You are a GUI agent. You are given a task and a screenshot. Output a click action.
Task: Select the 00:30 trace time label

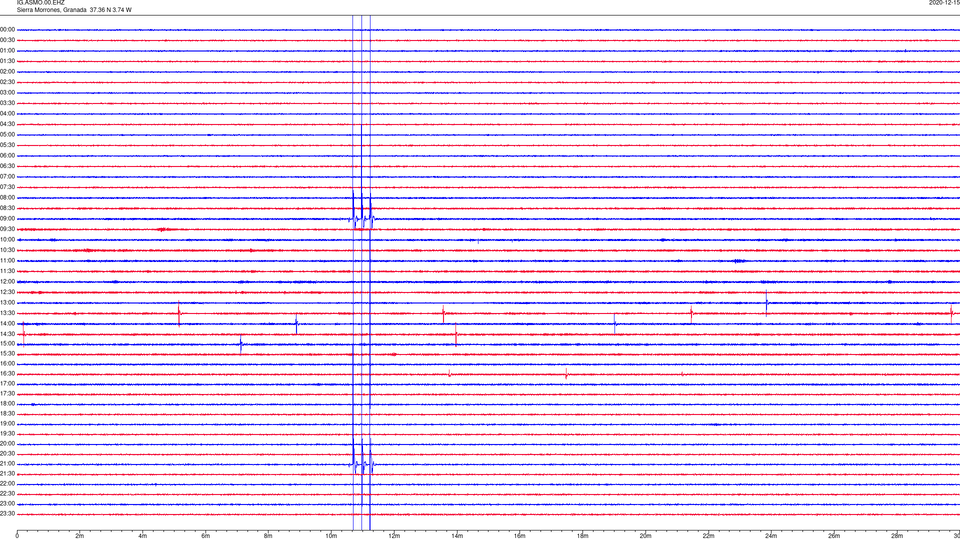click(7, 40)
